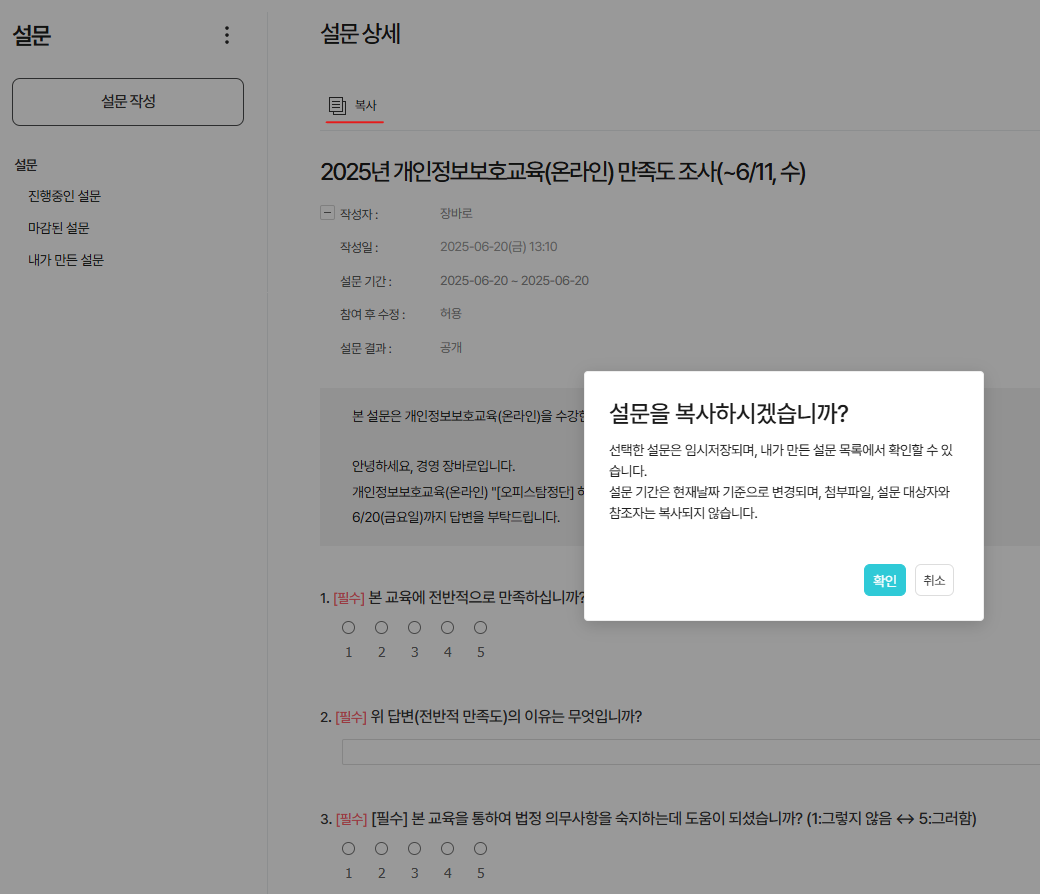Choose rating 3 for question 3
The height and width of the screenshot is (894, 1040).
[x=415, y=849]
